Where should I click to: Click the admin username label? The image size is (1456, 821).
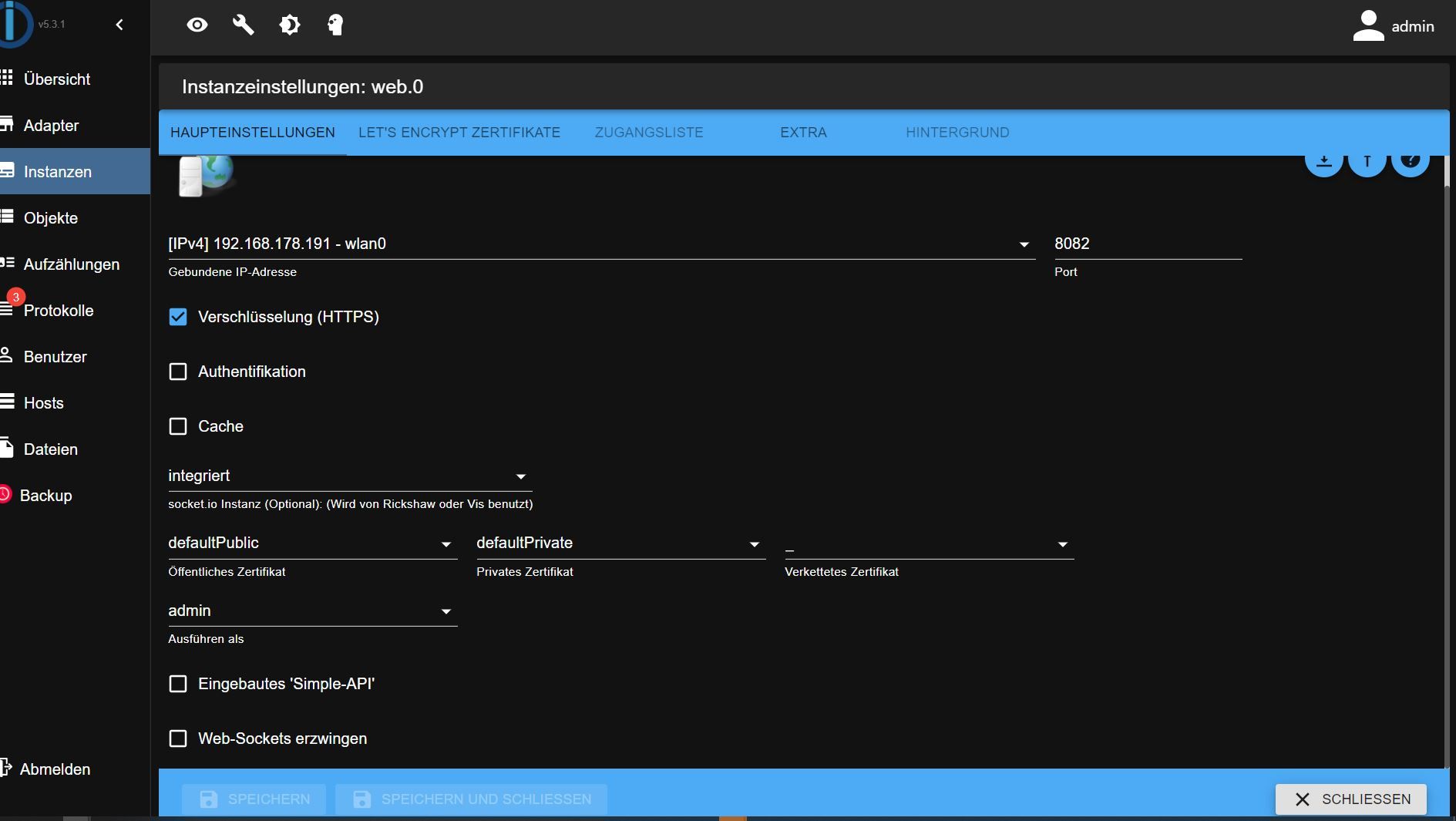tap(1413, 26)
